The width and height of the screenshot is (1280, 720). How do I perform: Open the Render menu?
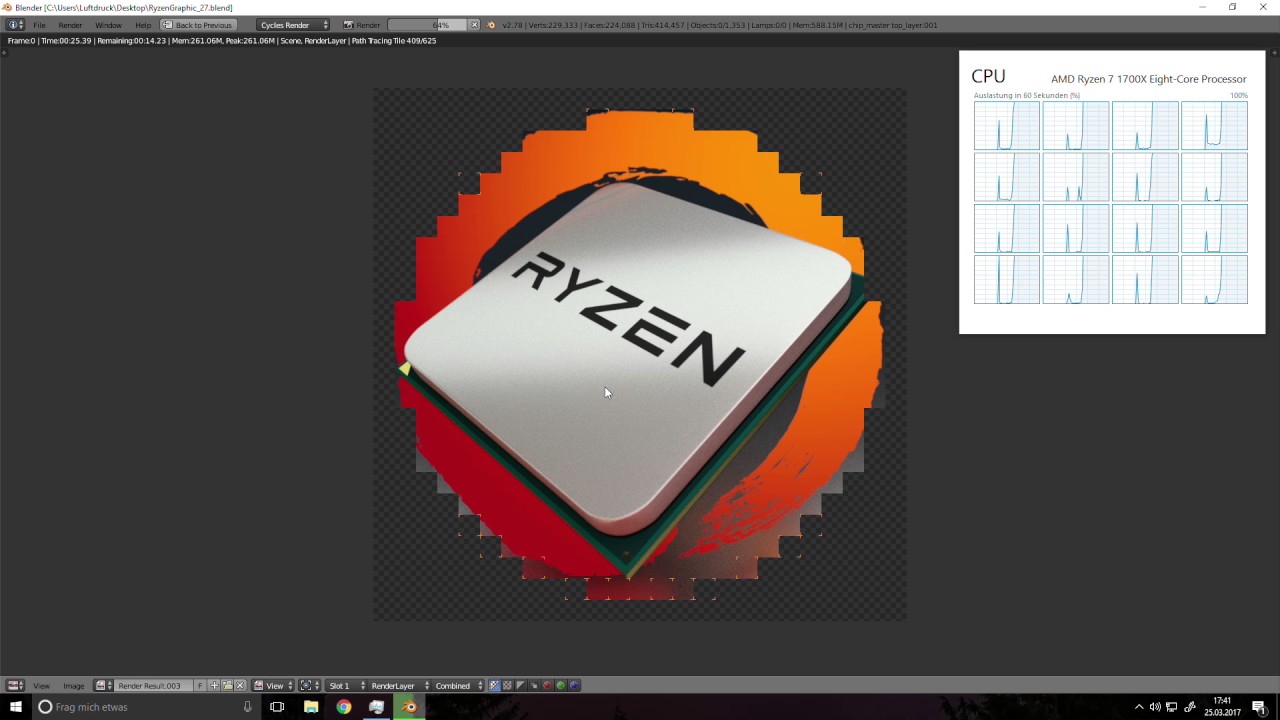click(x=70, y=25)
